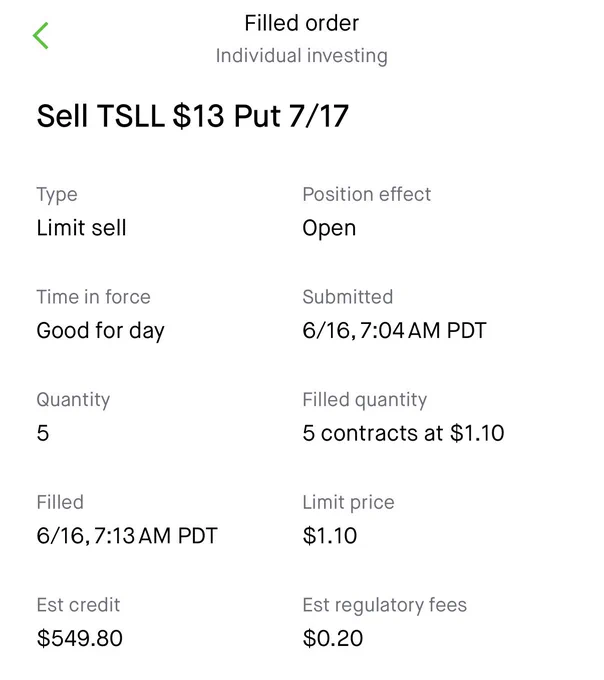Screen dimensions: 604x680
Task: Tap the Limit sell value
Action: [82, 228]
